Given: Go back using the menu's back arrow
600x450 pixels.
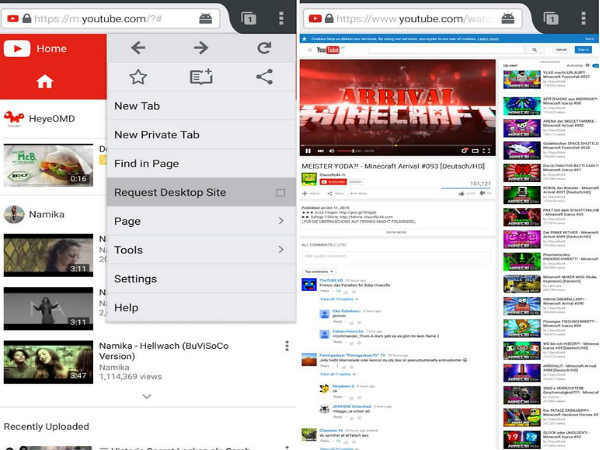Looking at the screenshot, I should 138,48.
